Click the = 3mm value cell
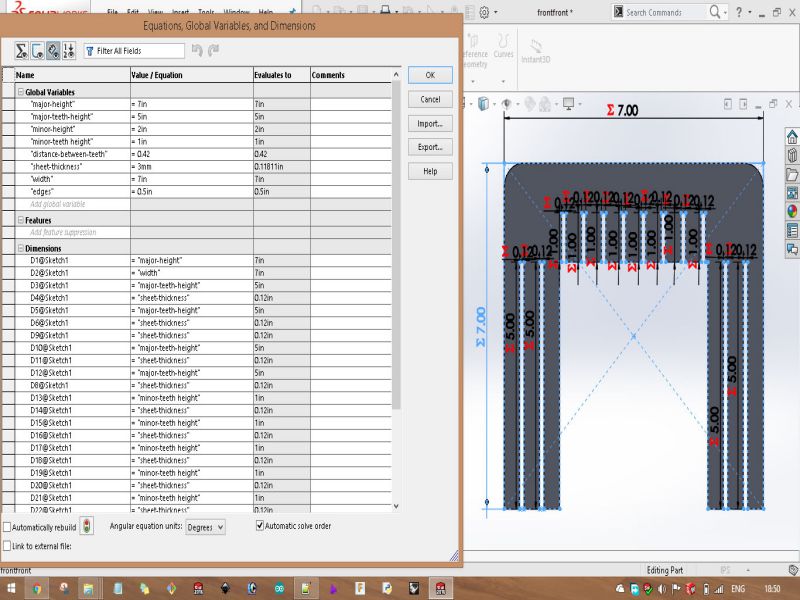The width and height of the screenshot is (800, 600). pos(191,167)
